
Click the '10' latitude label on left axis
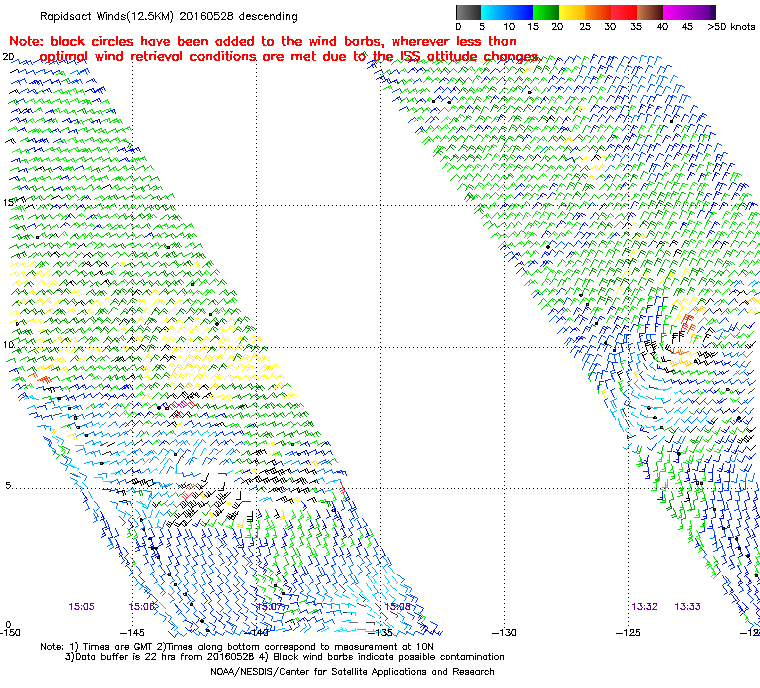(x=8, y=345)
